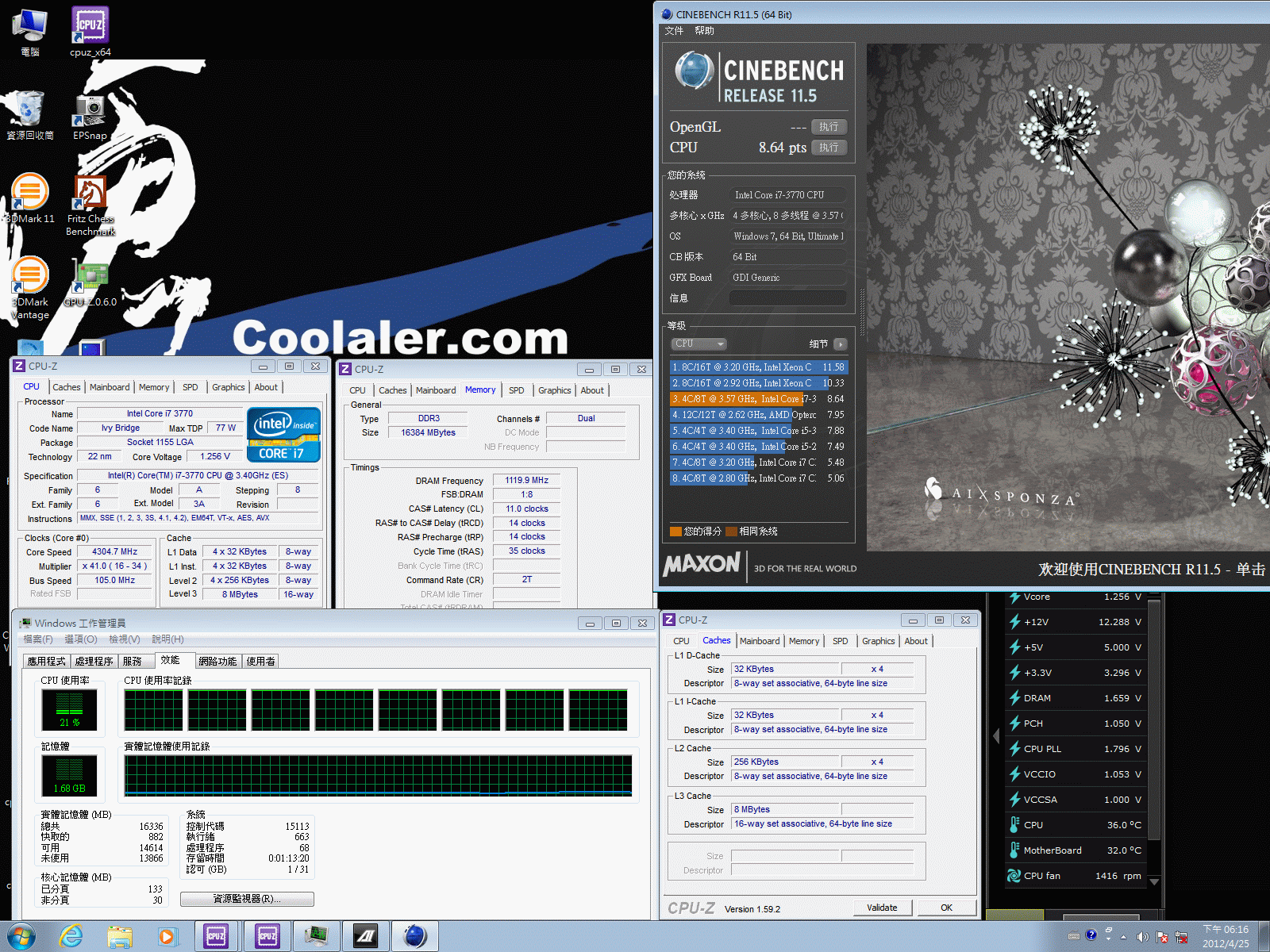Expand details arrow next to 细节

841,344
